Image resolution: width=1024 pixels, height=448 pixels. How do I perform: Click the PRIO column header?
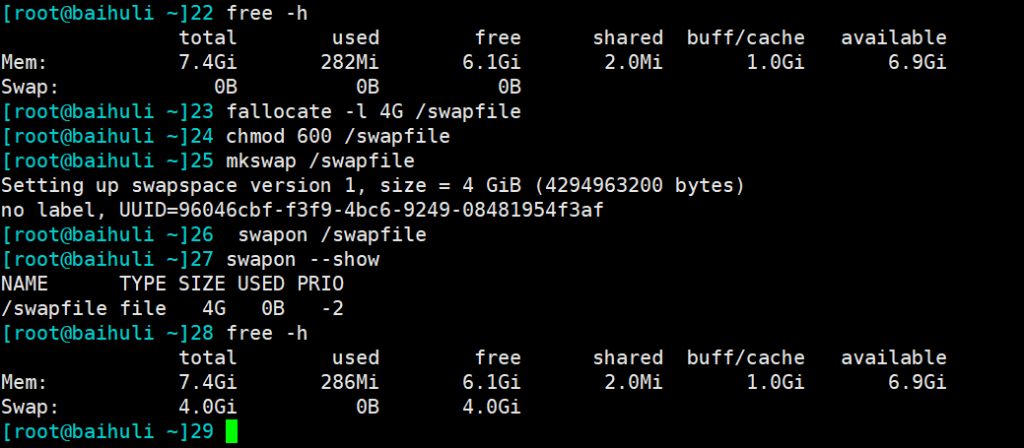tap(320, 284)
